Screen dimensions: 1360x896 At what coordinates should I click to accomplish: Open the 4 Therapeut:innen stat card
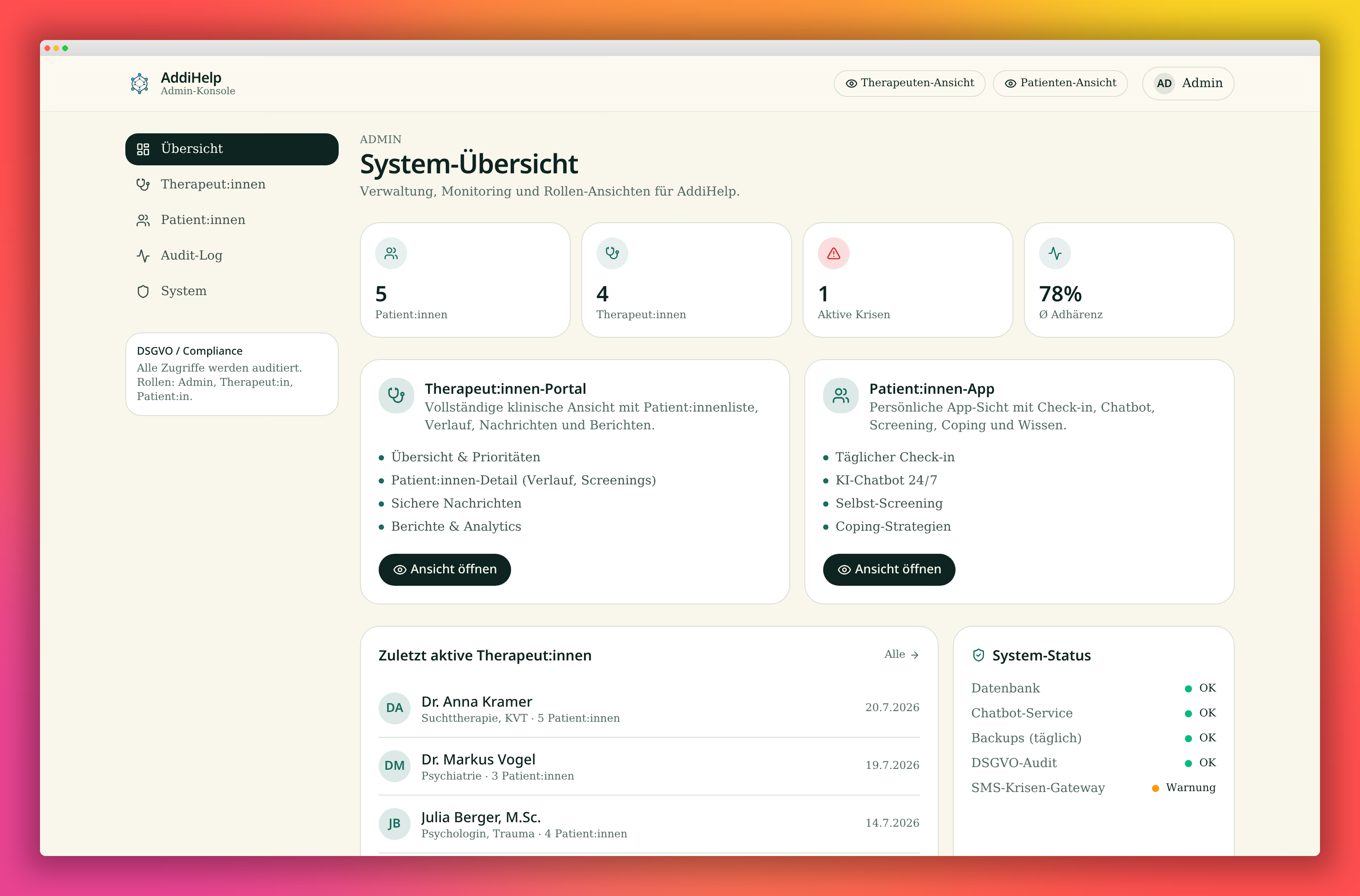(x=686, y=280)
